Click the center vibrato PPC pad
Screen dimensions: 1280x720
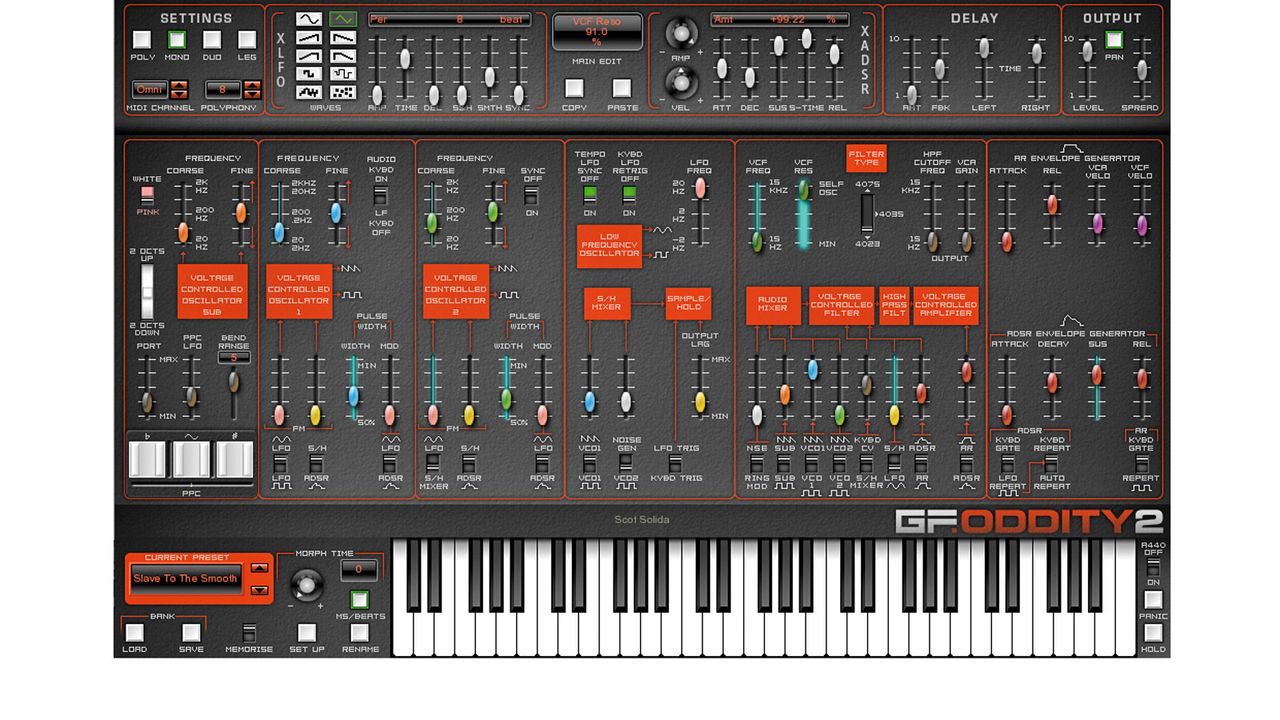tap(191, 459)
